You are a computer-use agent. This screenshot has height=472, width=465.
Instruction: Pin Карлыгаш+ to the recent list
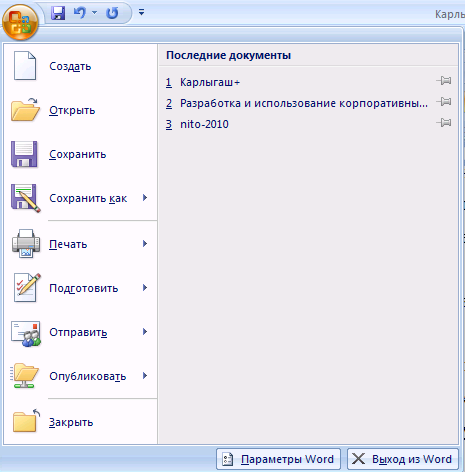[x=444, y=81]
